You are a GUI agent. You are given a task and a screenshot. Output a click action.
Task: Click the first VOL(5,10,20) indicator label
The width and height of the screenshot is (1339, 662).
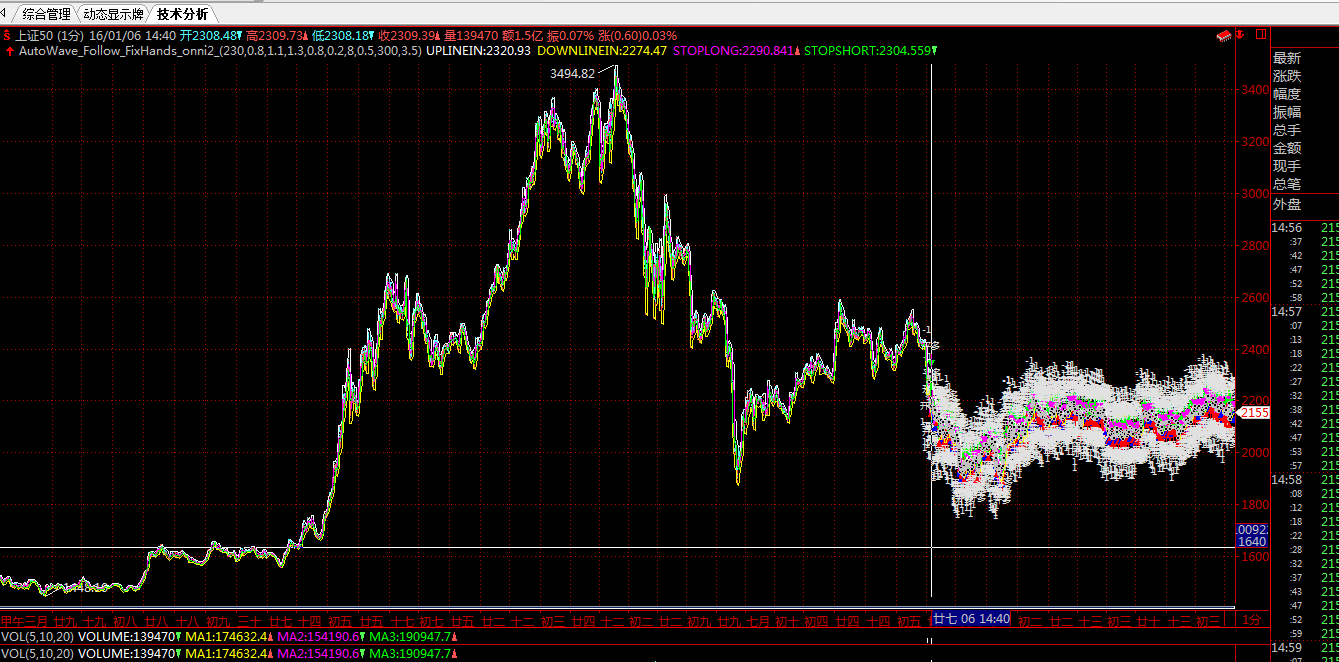point(36,636)
